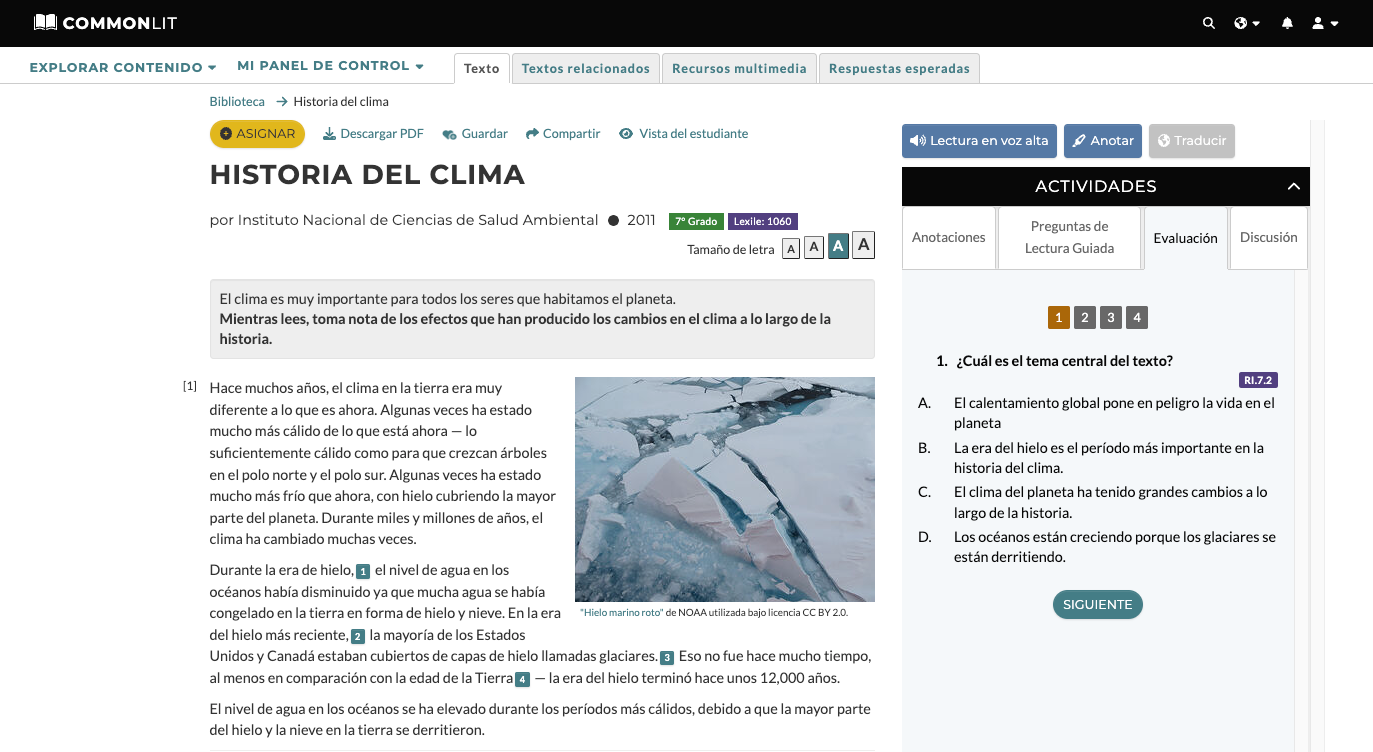Image resolution: width=1373 pixels, height=752 pixels.
Task: Click the author line Instituto Nacional de Ciencias
Action: 404,220
